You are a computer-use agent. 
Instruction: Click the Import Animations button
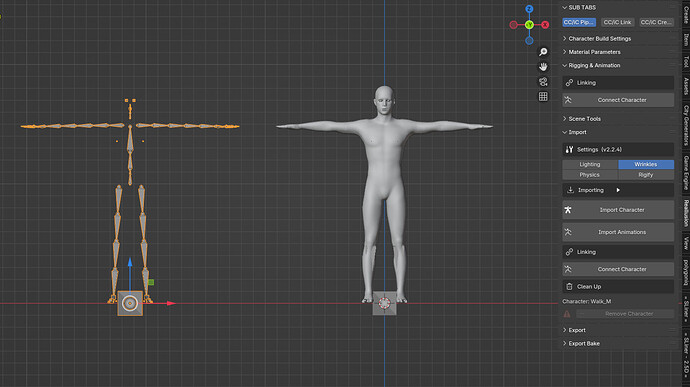click(x=618, y=232)
